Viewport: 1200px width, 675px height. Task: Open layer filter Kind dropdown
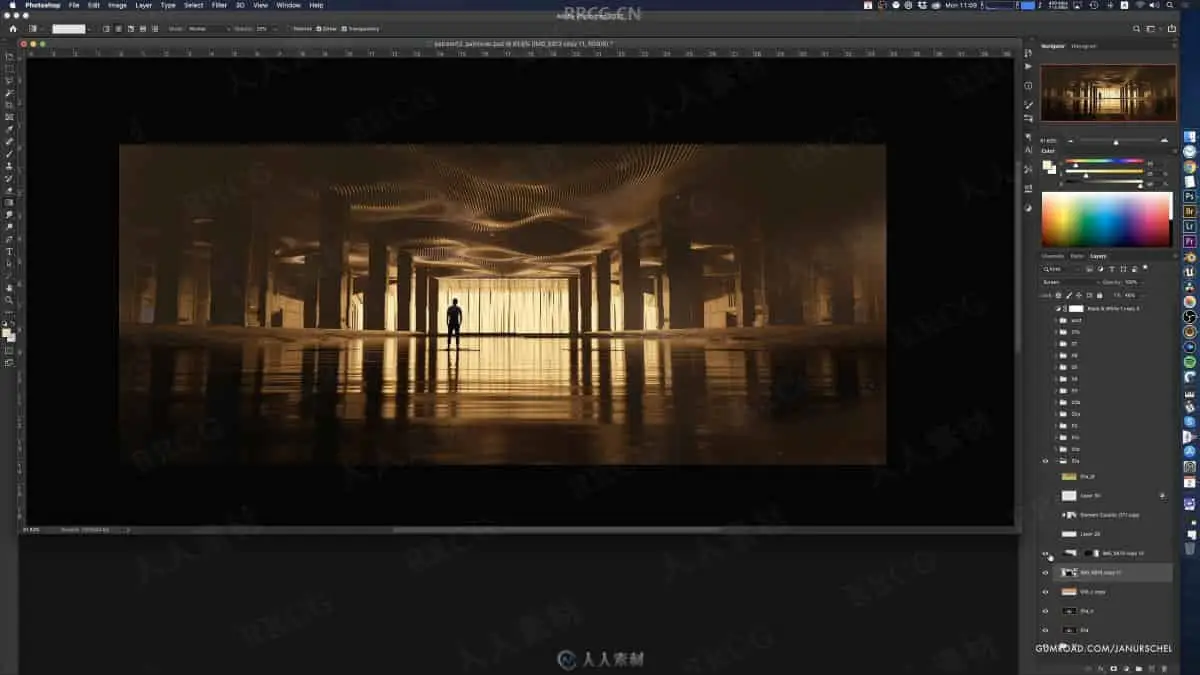coord(1062,269)
